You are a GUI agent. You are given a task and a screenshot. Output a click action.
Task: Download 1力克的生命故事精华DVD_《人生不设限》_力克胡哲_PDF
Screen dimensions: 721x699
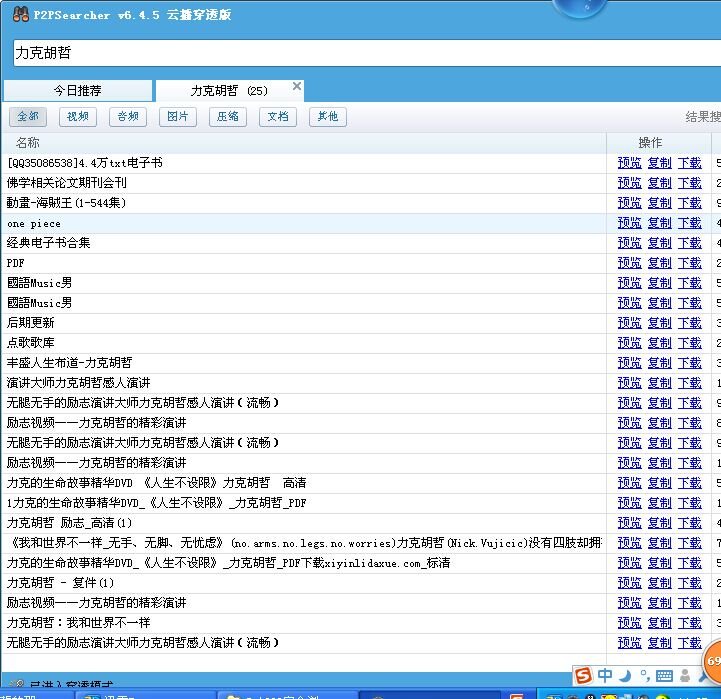(690, 503)
